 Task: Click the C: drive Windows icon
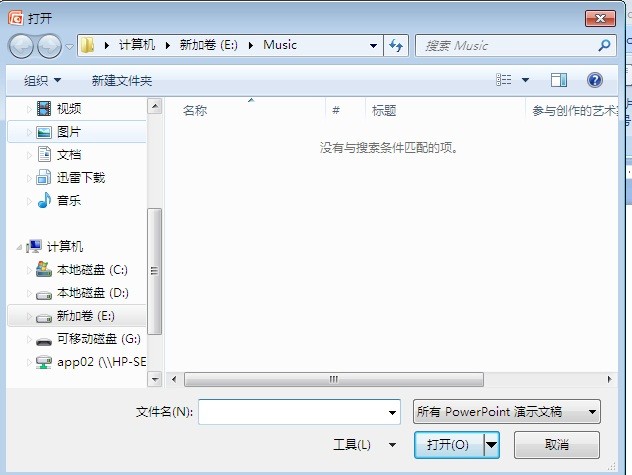[x=44, y=269]
